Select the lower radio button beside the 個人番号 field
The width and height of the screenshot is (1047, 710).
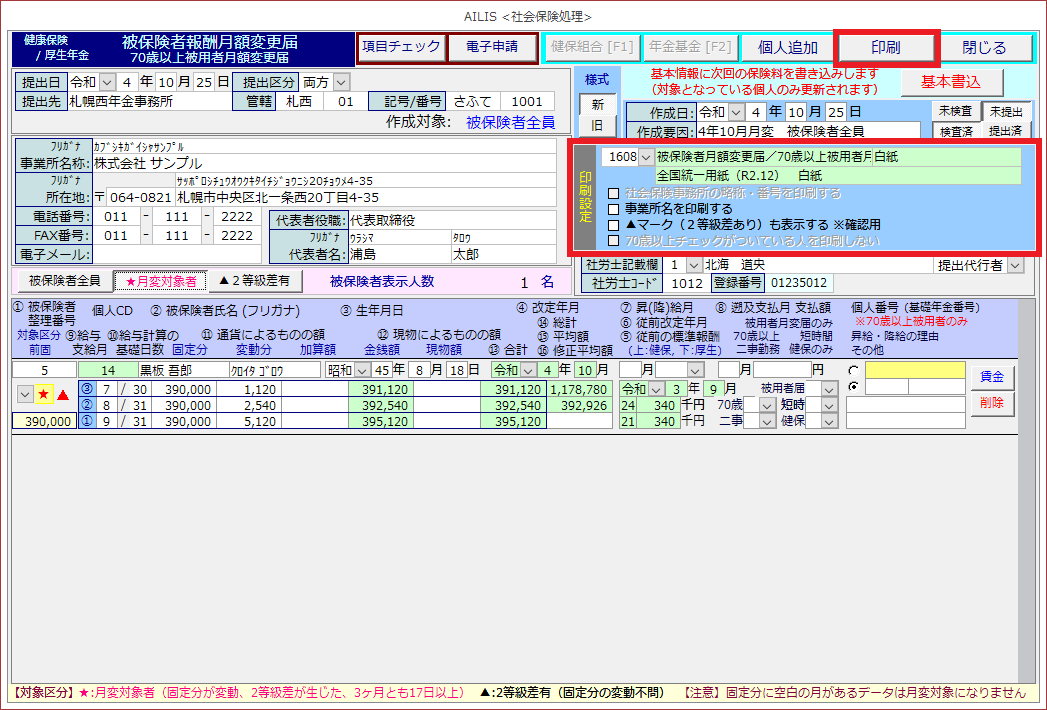click(x=853, y=387)
